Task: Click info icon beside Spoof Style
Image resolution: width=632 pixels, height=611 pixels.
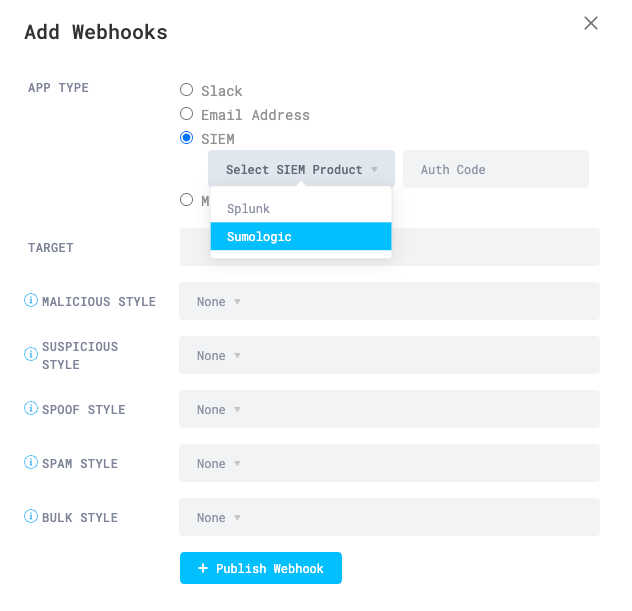Action: click(31, 409)
